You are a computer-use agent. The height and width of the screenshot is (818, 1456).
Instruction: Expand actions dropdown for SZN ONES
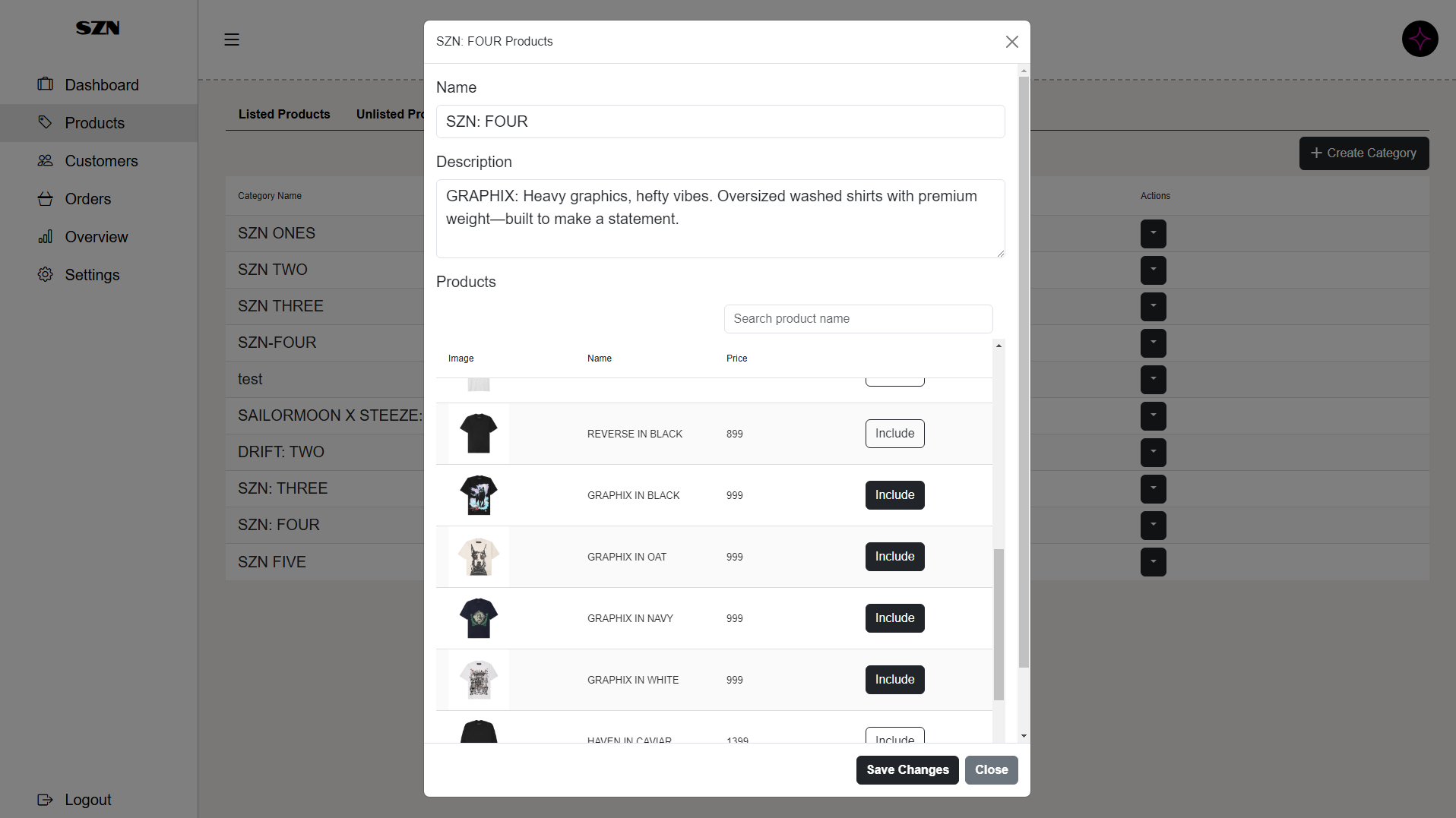pos(1153,233)
